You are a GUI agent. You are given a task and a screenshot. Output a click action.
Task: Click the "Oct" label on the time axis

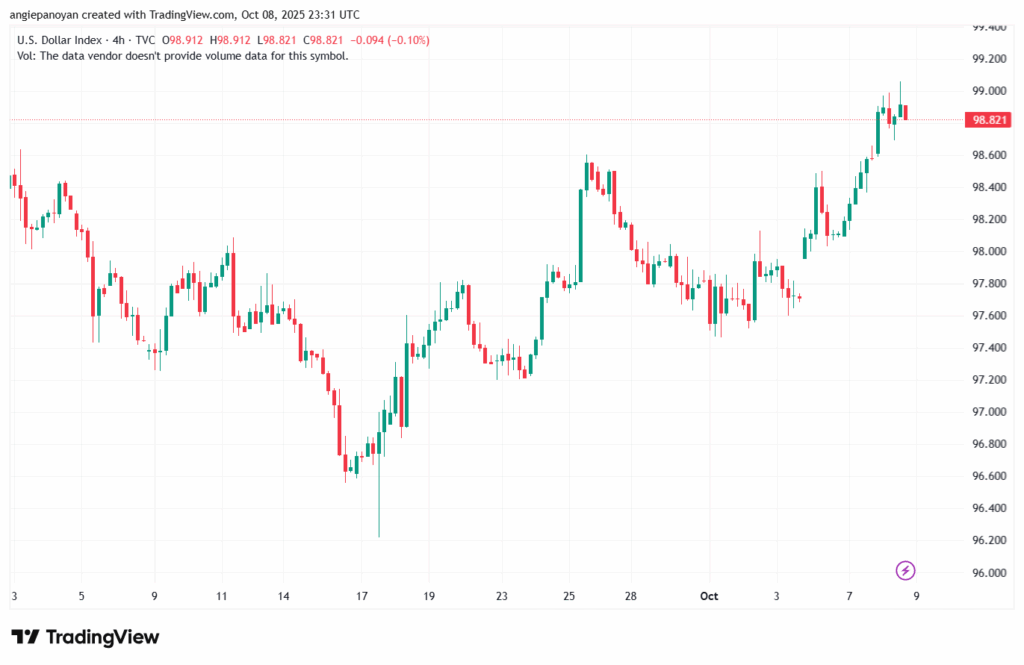pyautogui.click(x=709, y=595)
